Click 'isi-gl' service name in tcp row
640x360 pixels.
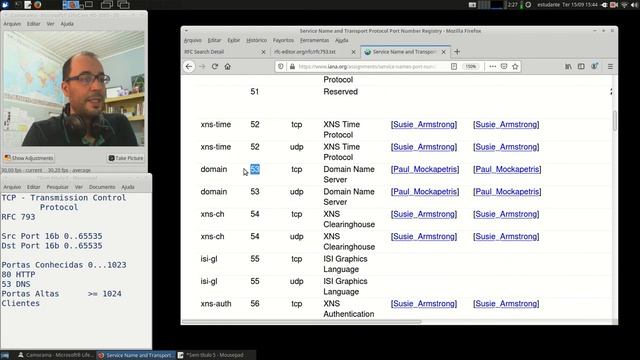(x=209, y=259)
